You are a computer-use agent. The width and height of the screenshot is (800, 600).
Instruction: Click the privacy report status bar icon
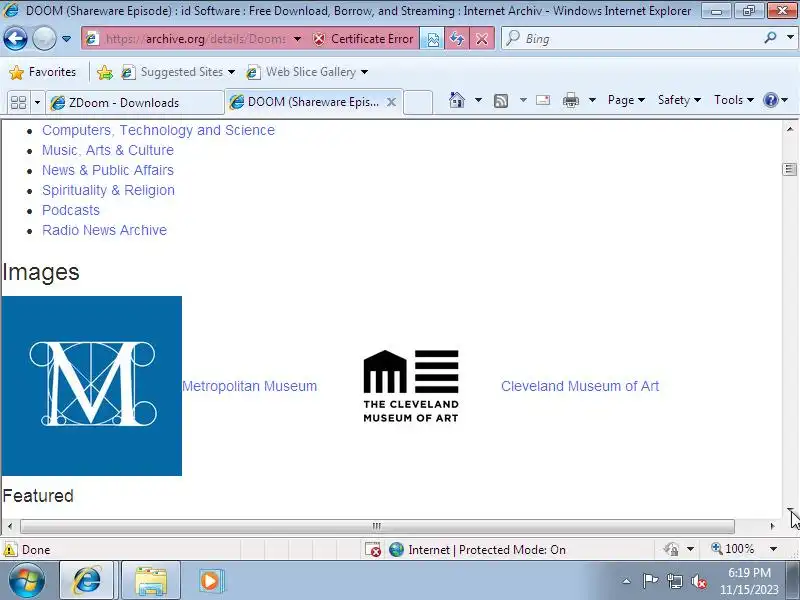click(670, 549)
